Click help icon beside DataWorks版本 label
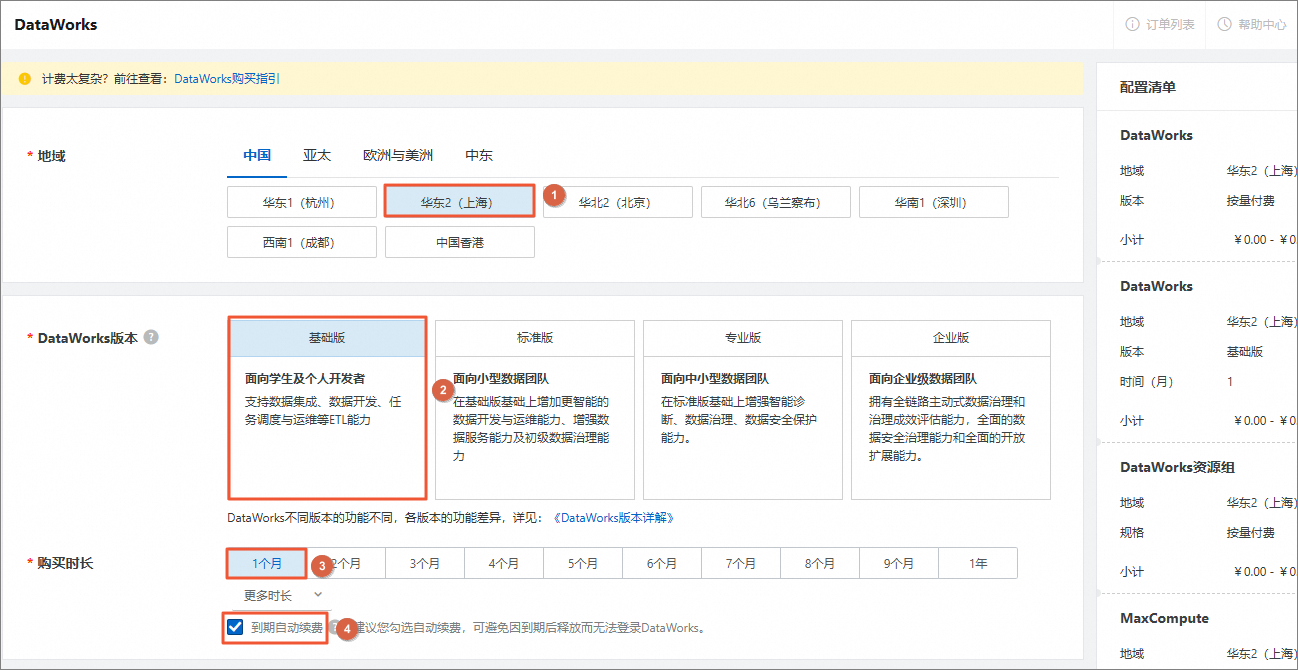 [151, 337]
